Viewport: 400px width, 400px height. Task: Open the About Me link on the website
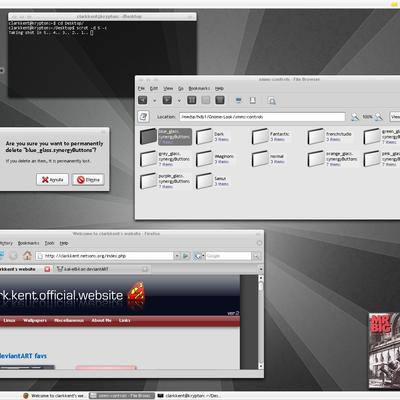point(101,320)
